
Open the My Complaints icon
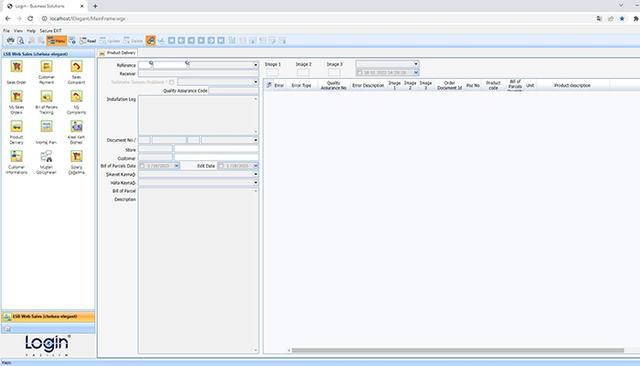click(x=76, y=97)
